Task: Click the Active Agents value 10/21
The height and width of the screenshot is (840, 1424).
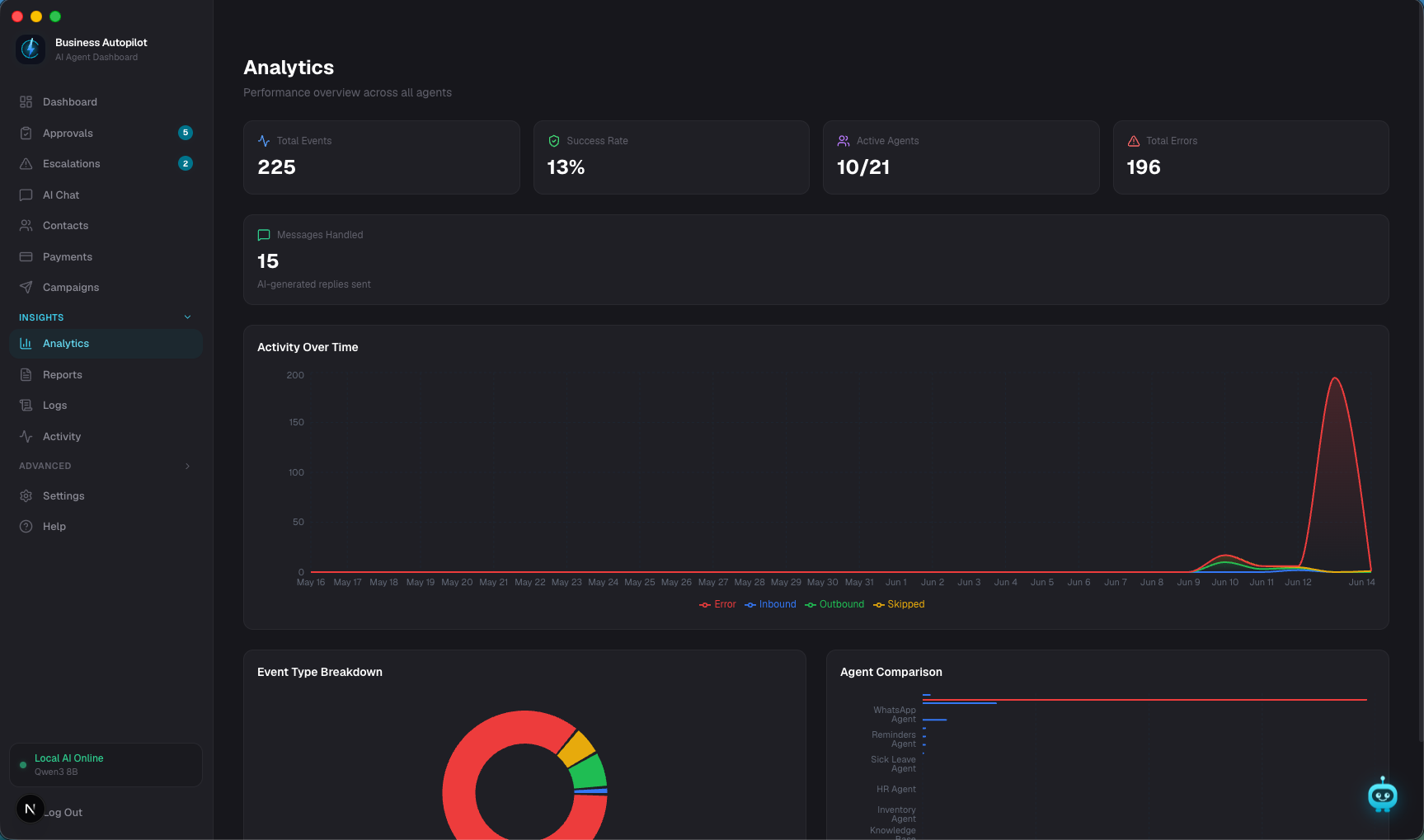Action: pos(863,167)
